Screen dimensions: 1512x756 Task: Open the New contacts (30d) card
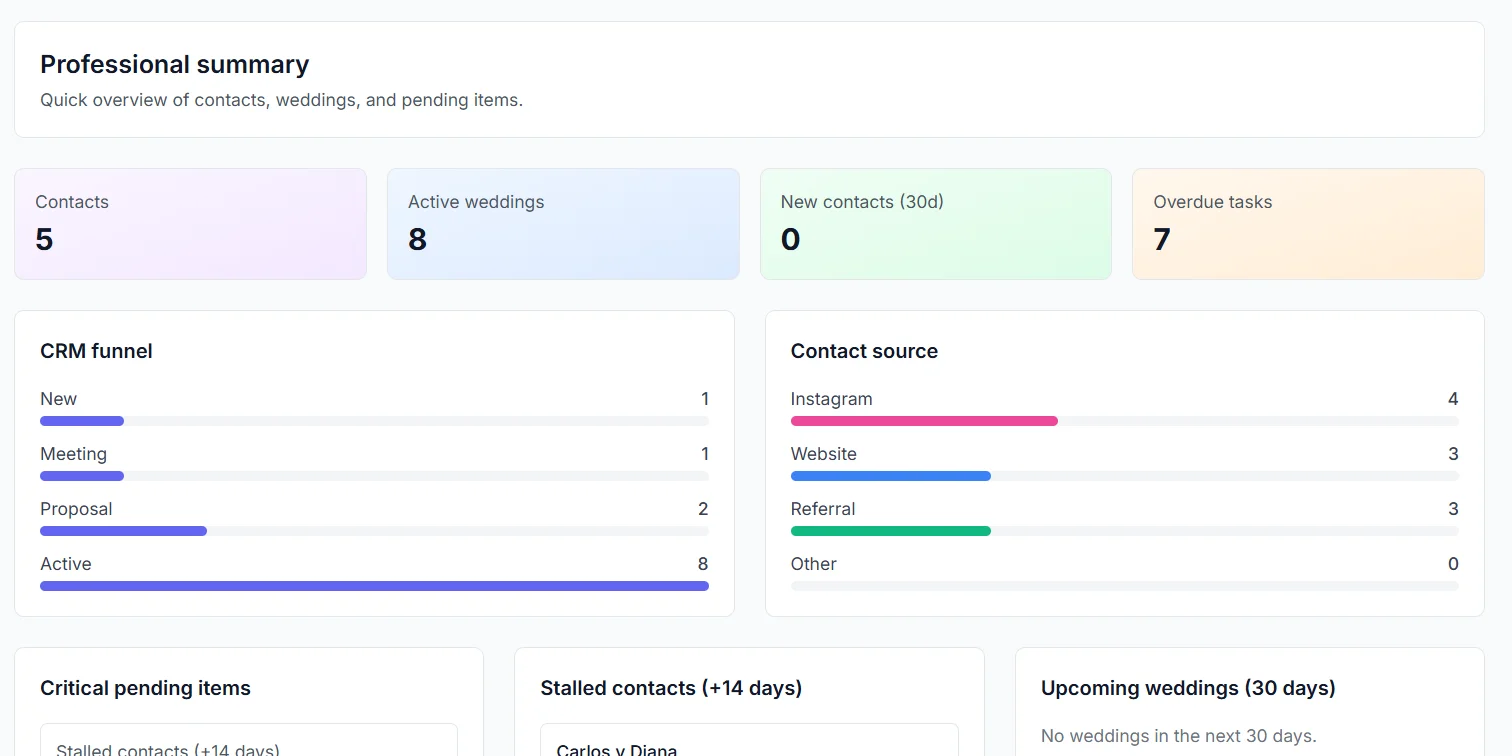(936, 224)
